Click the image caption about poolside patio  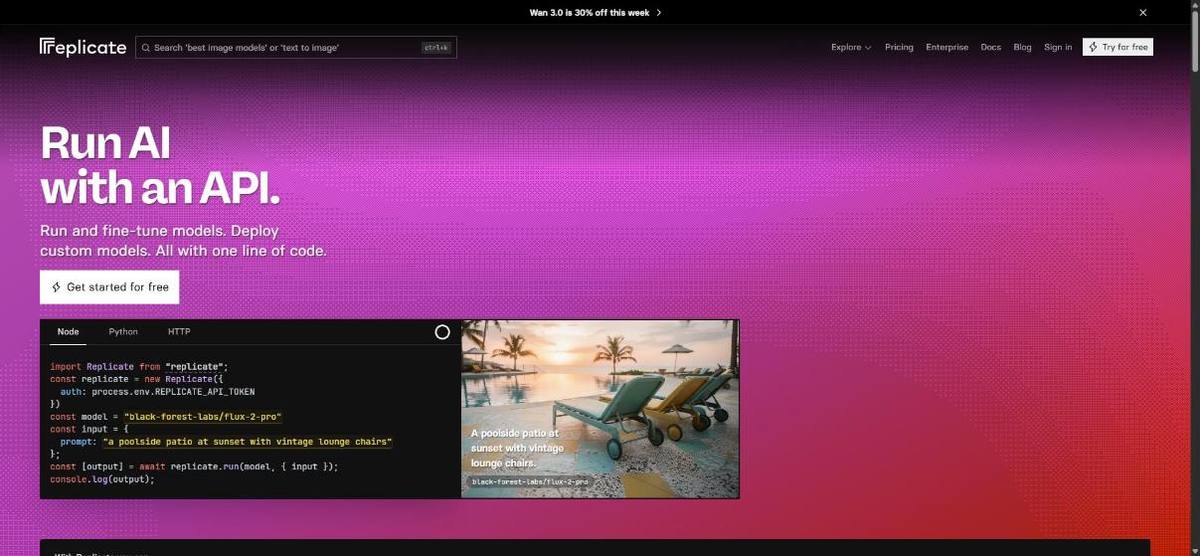(518, 448)
